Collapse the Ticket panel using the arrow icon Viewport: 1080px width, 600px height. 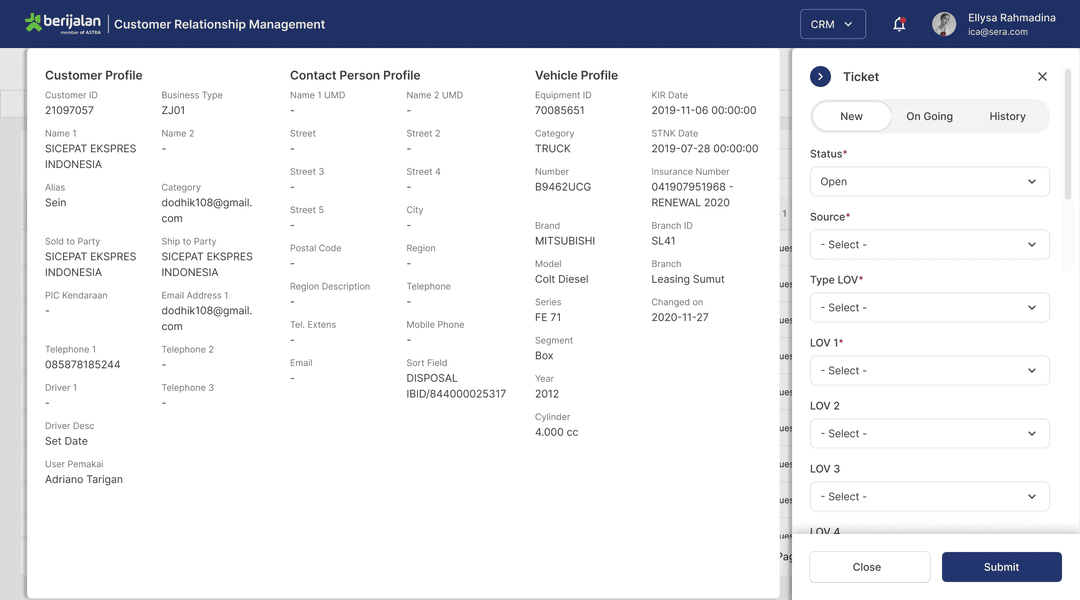pyautogui.click(x=821, y=77)
